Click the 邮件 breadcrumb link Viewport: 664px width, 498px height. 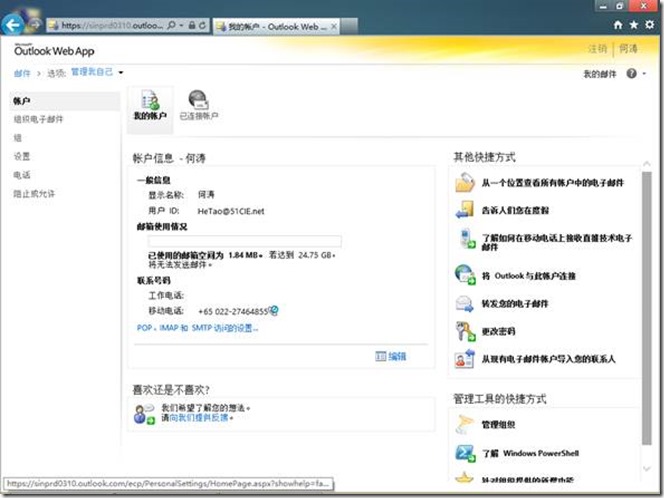(x=22, y=73)
